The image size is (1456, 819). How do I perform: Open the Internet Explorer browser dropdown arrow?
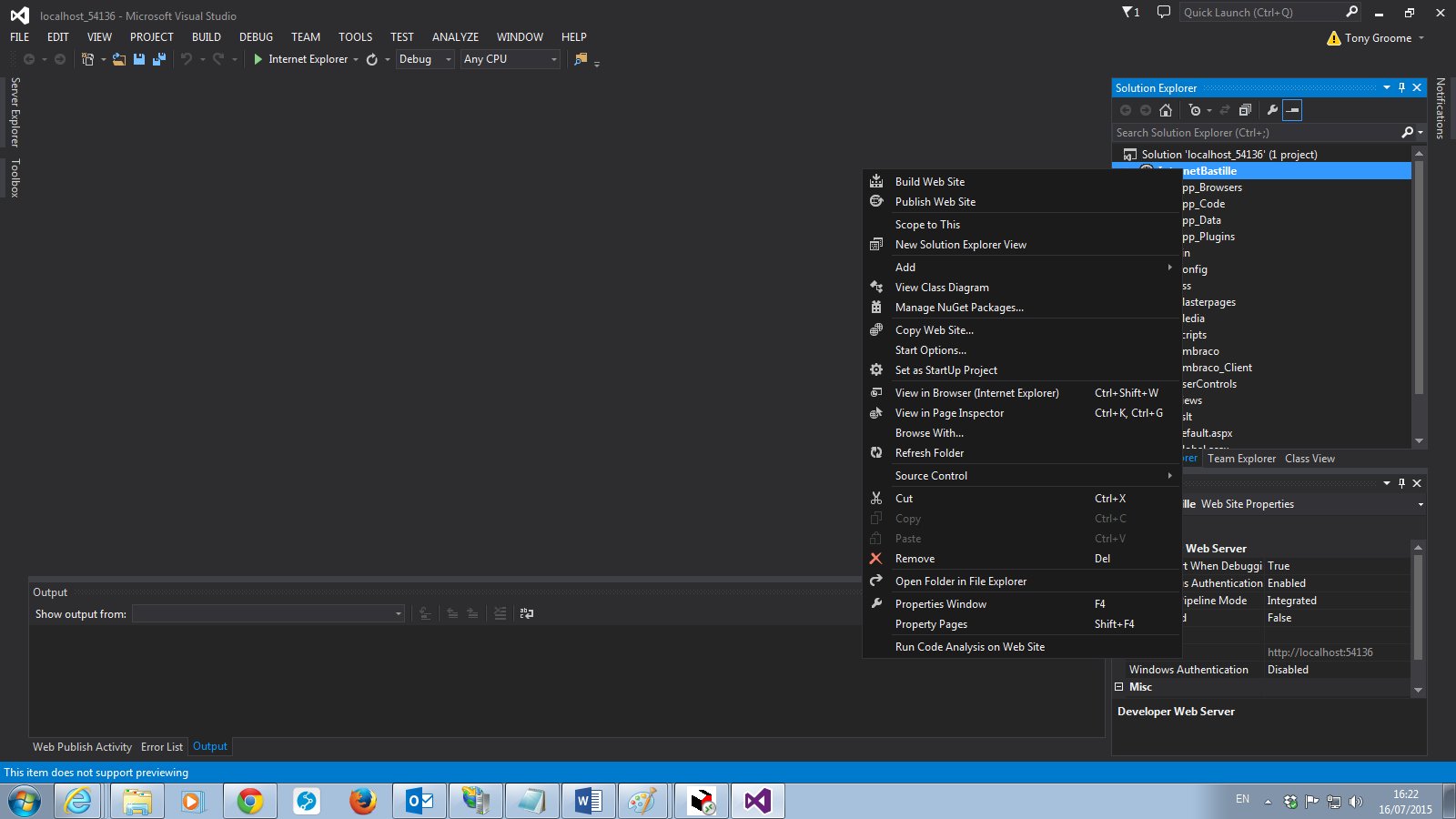pos(356,59)
